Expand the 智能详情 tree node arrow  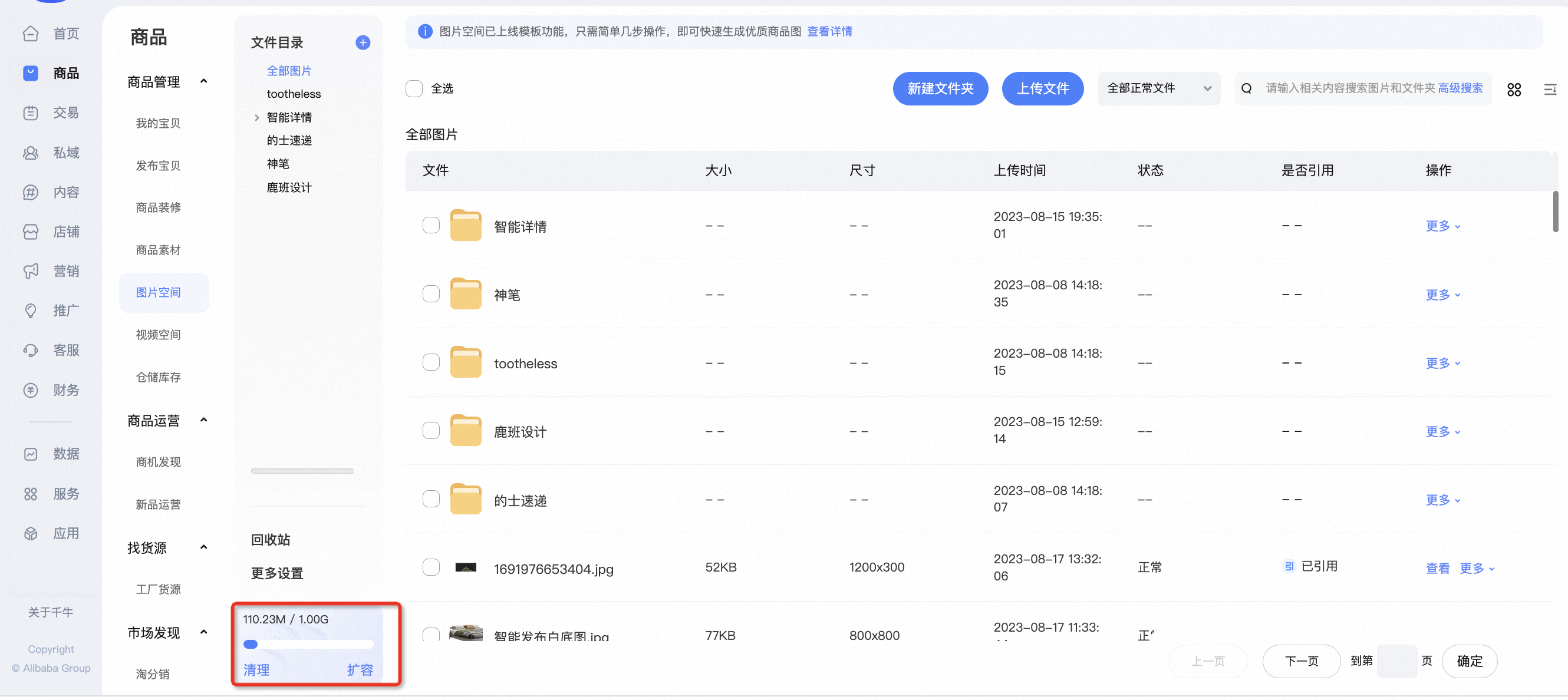256,117
